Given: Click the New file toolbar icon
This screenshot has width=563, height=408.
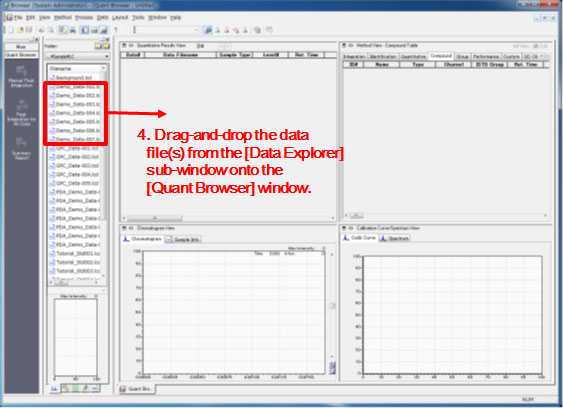Looking at the screenshot, I should coord(10,30).
